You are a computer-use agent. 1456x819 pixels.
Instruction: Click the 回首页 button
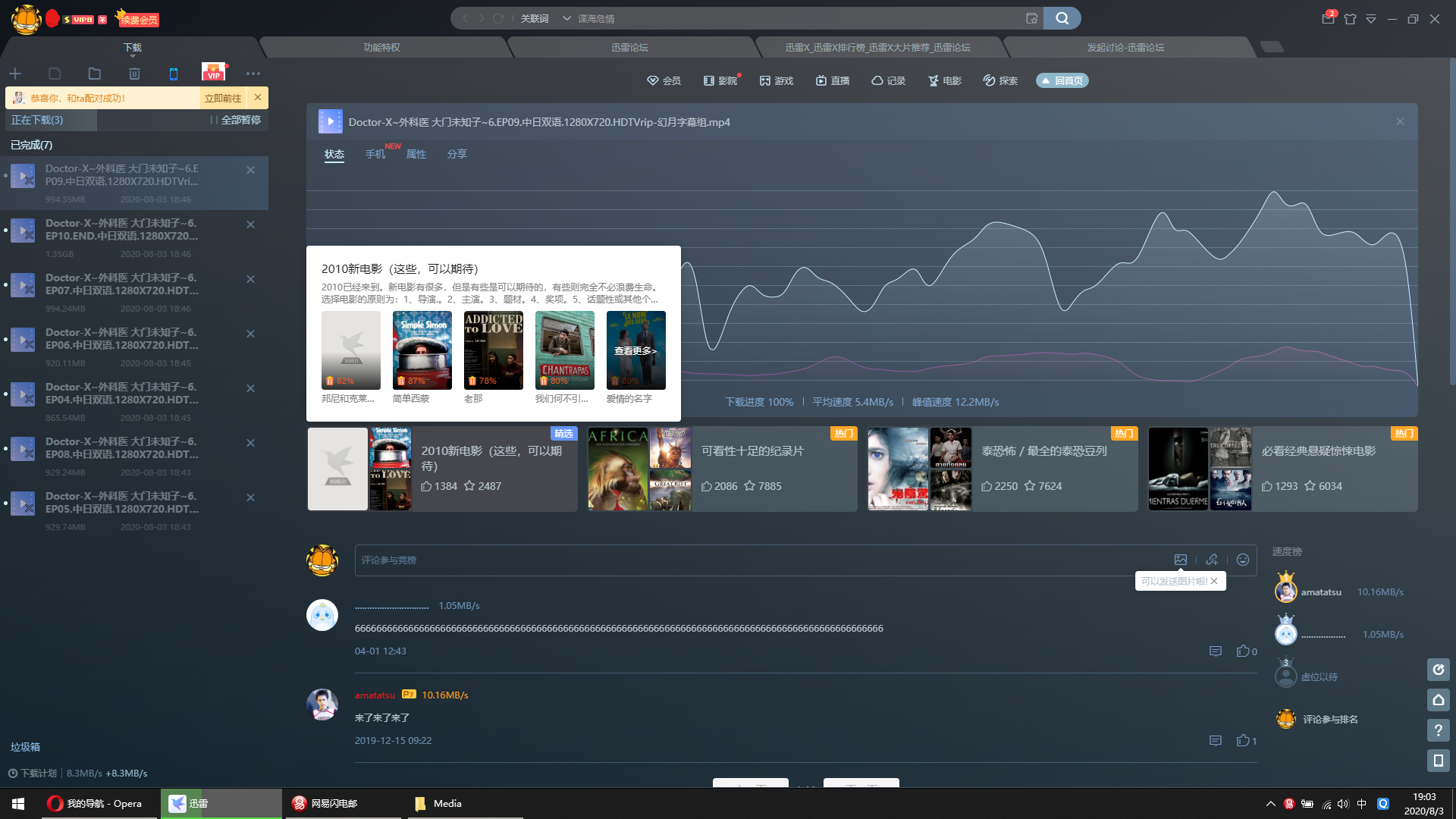[x=1062, y=80]
